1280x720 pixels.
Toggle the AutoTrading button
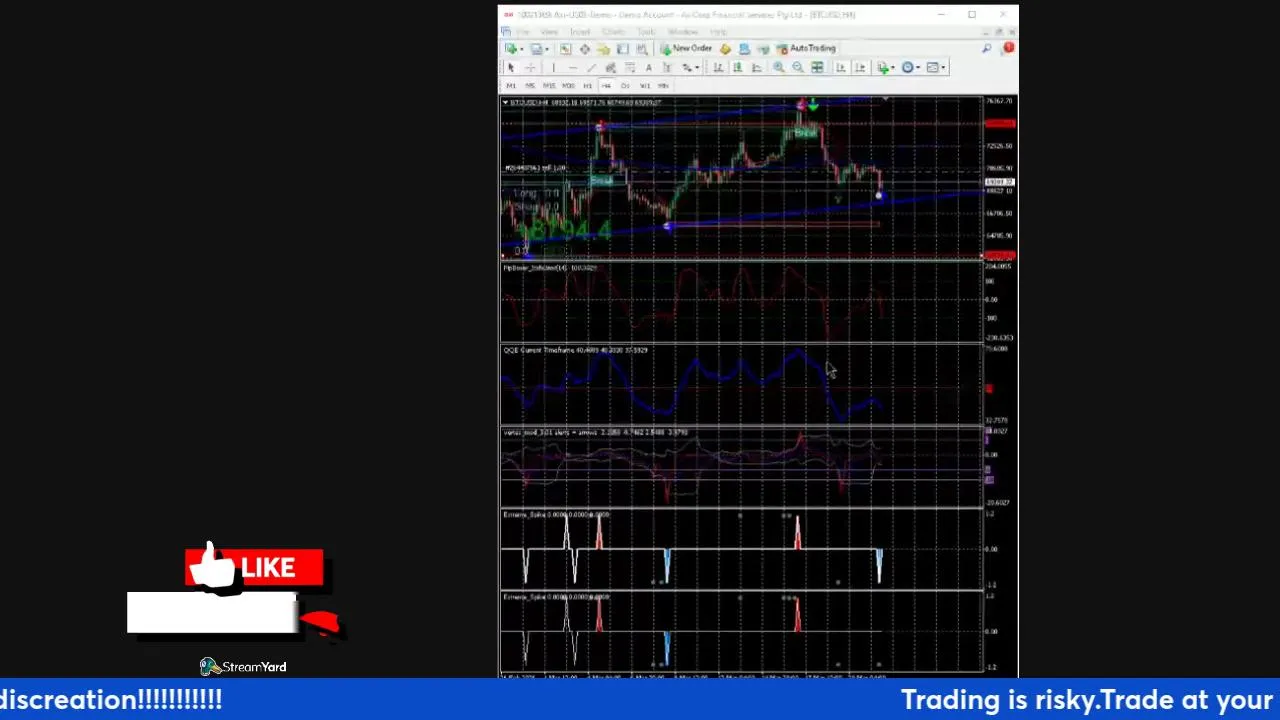click(807, 49)
